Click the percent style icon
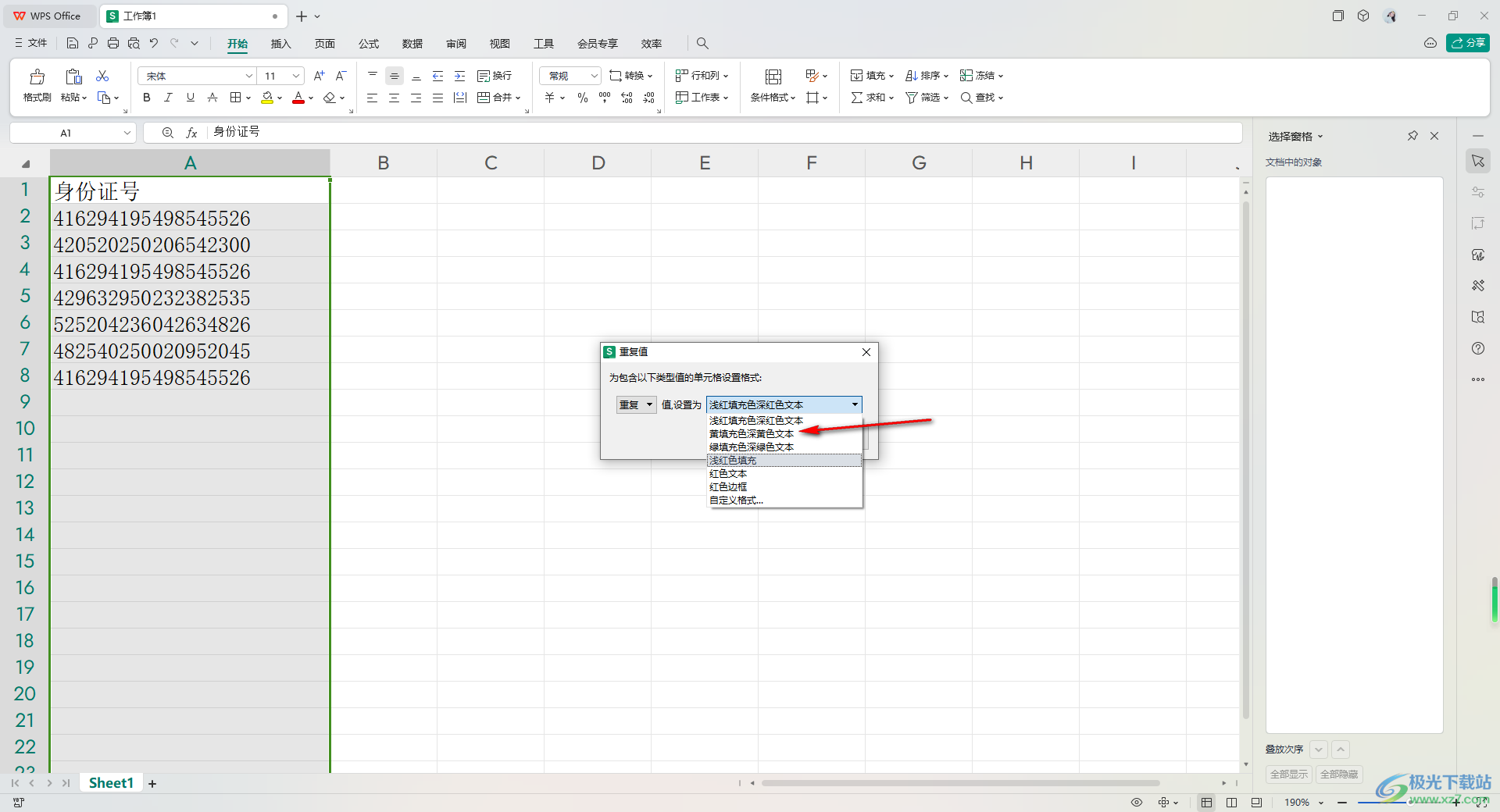Screen dimensions: 1500x812 pos(583,98)
